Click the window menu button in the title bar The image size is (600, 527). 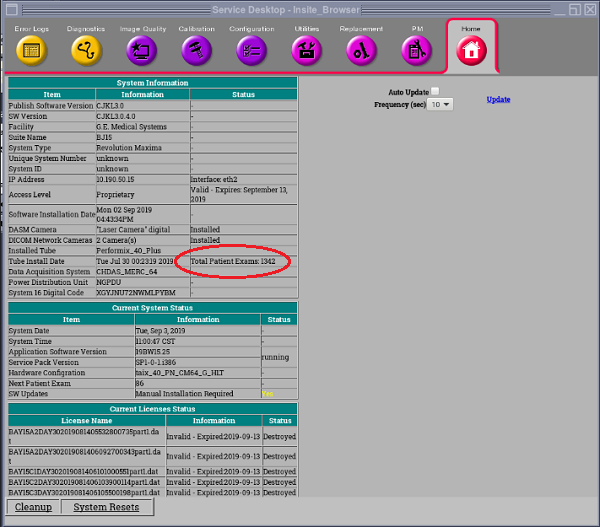click(9, 8)
